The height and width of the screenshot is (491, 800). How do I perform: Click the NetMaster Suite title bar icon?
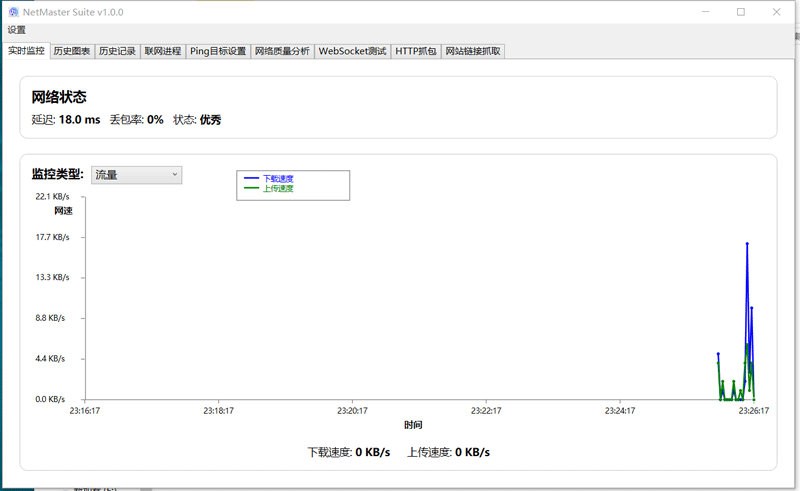tap(14, 12)
